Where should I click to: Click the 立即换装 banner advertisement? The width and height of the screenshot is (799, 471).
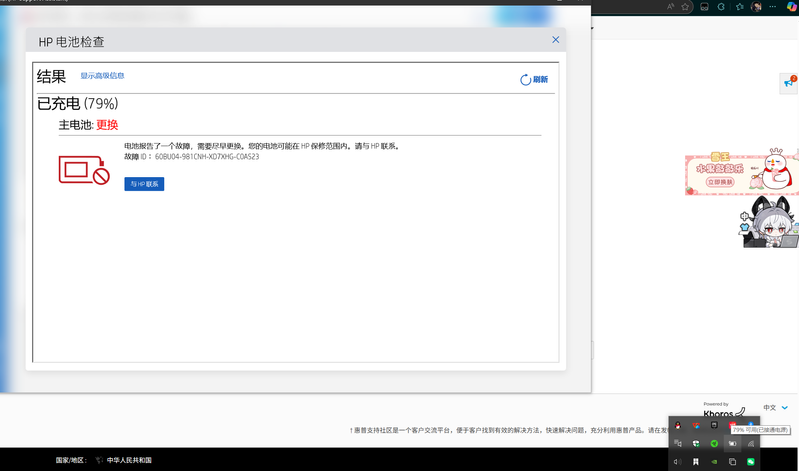(x=722, y=182)
